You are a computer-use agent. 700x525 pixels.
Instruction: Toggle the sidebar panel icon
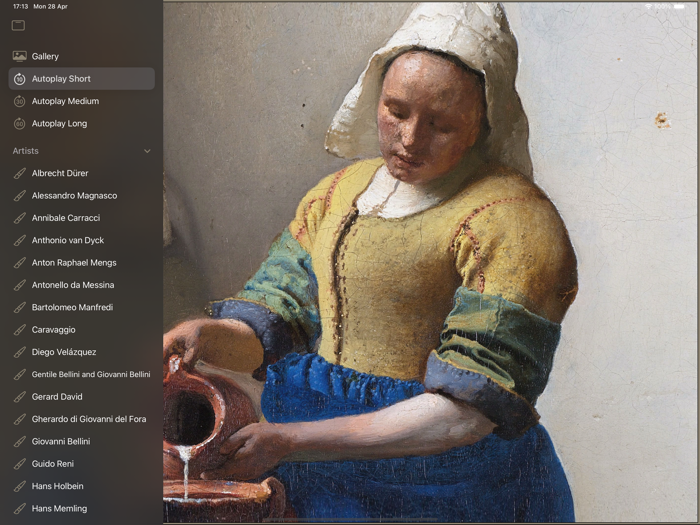[x=18, y=25]
